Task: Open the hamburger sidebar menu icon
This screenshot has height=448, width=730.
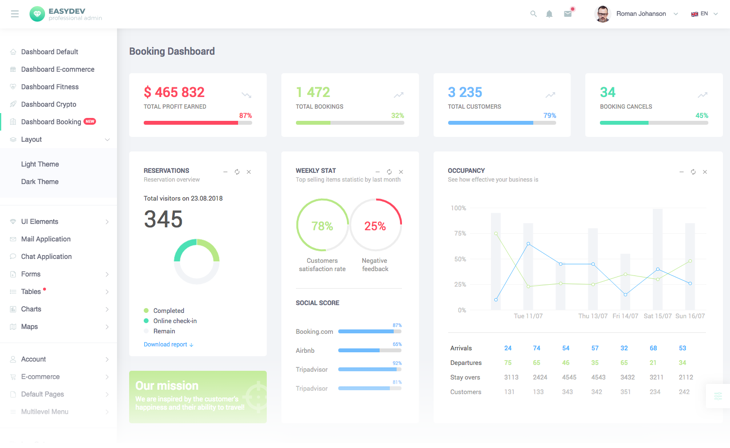Action: pos(15,14)
